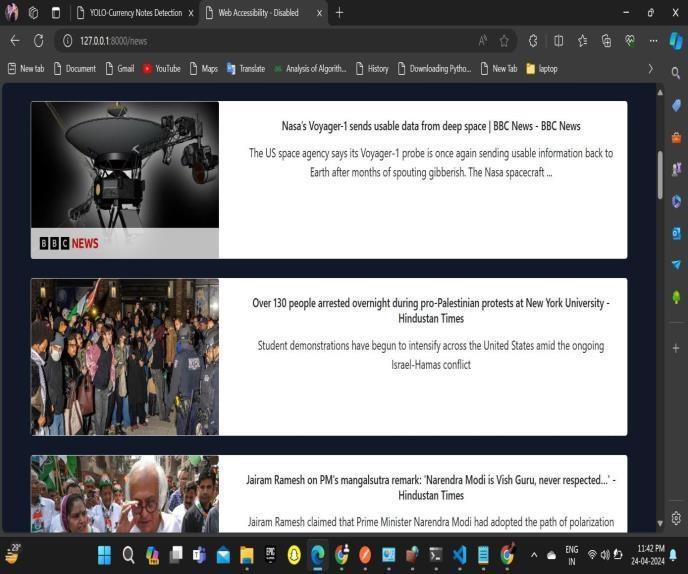688x574 pixels.
Task: Click the page scrollbar down arrow
Action: [660, 523]
